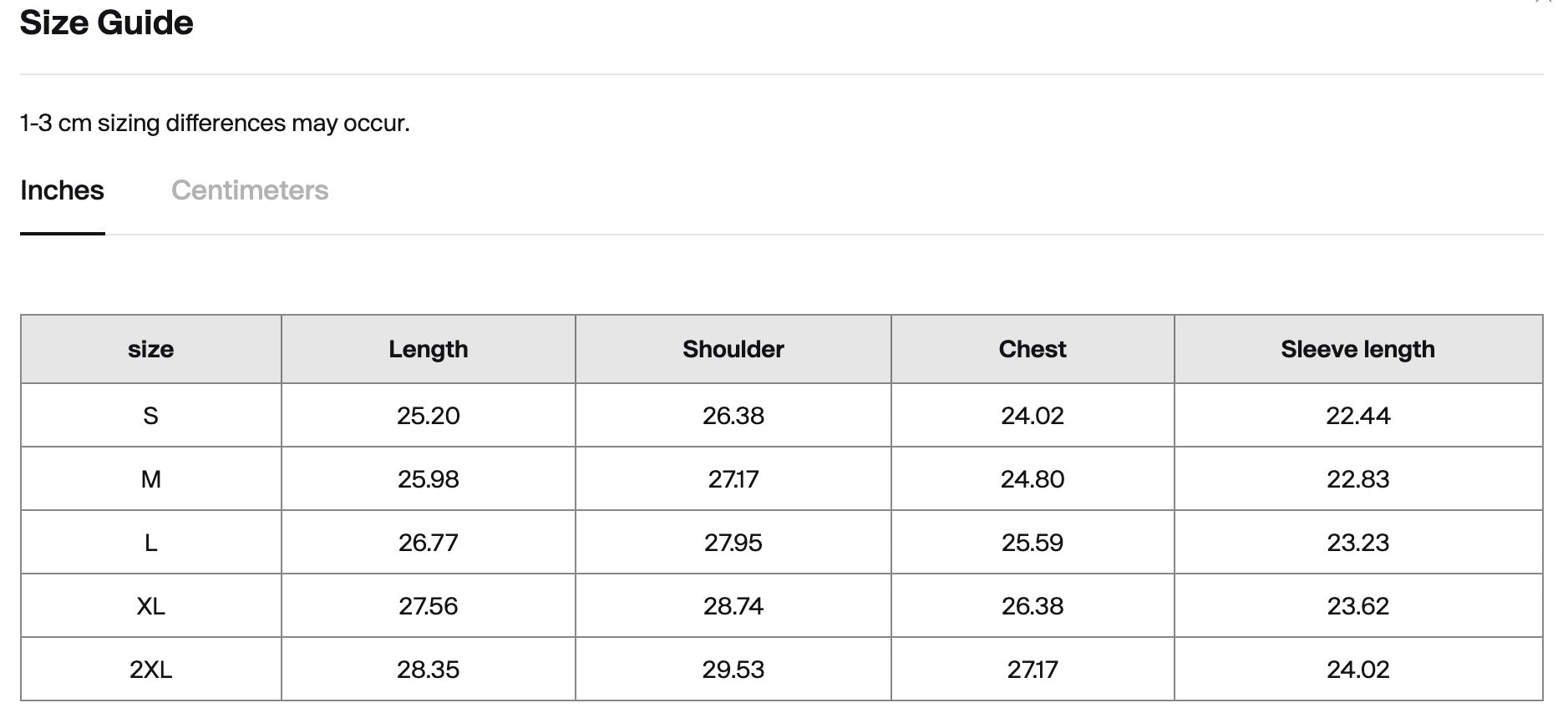This screenshot has width=1568, height=713.
Task: Click the Sleeve length column header
Action: 1357,349
